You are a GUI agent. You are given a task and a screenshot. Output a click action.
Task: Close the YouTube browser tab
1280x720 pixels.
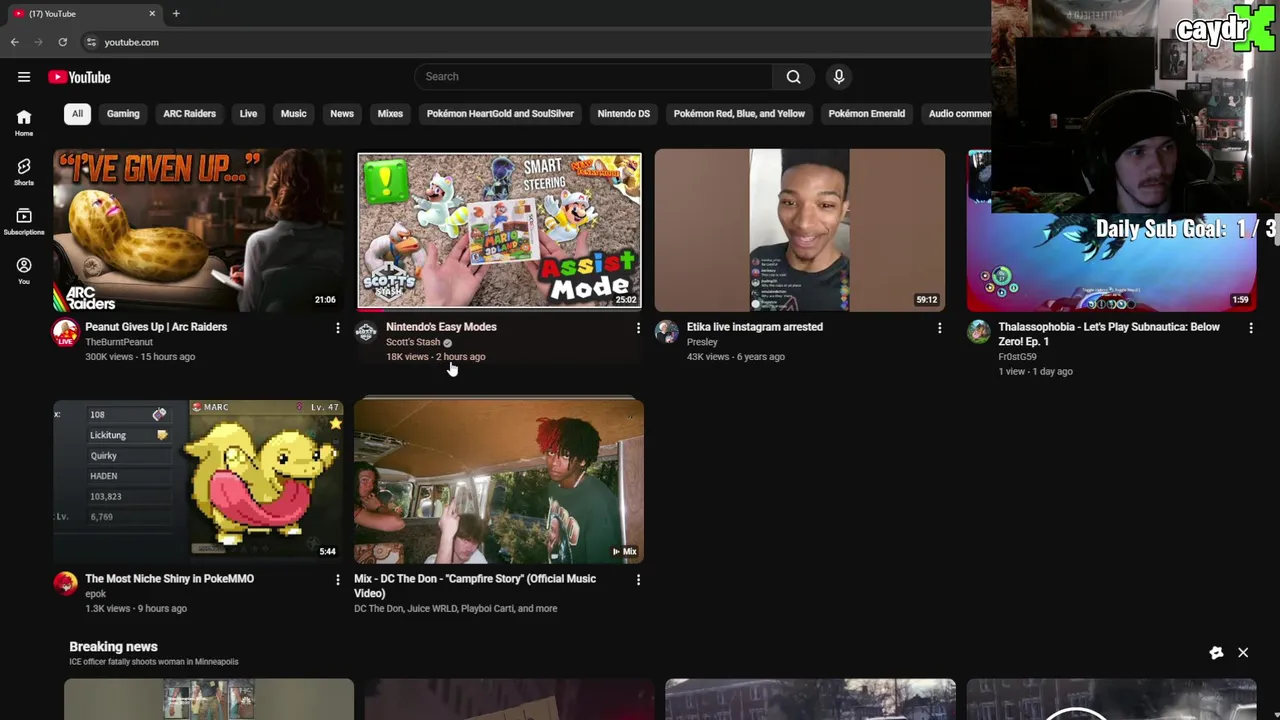(152, 14)
